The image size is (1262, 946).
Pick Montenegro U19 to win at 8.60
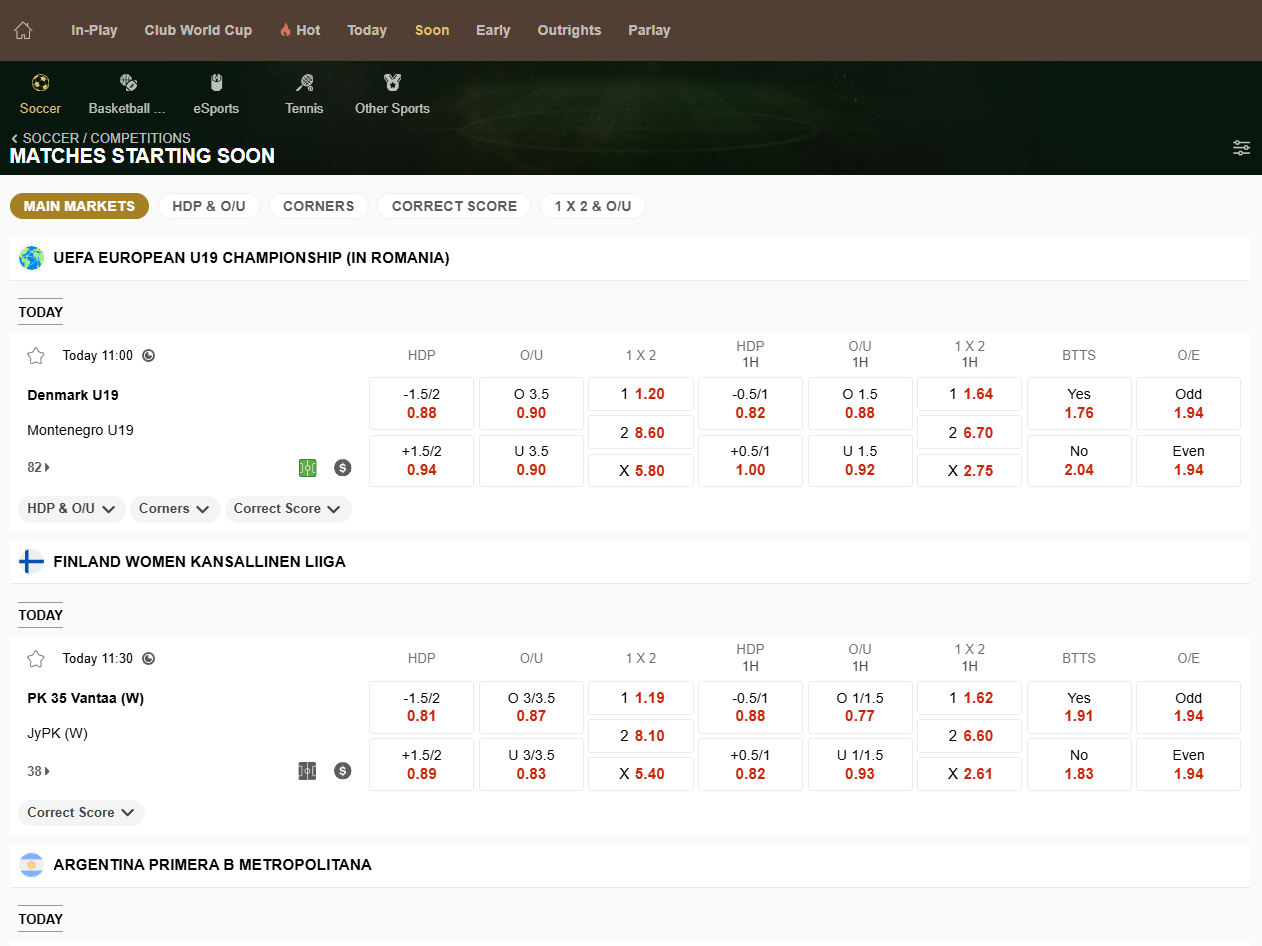click(x=641, y=432)
